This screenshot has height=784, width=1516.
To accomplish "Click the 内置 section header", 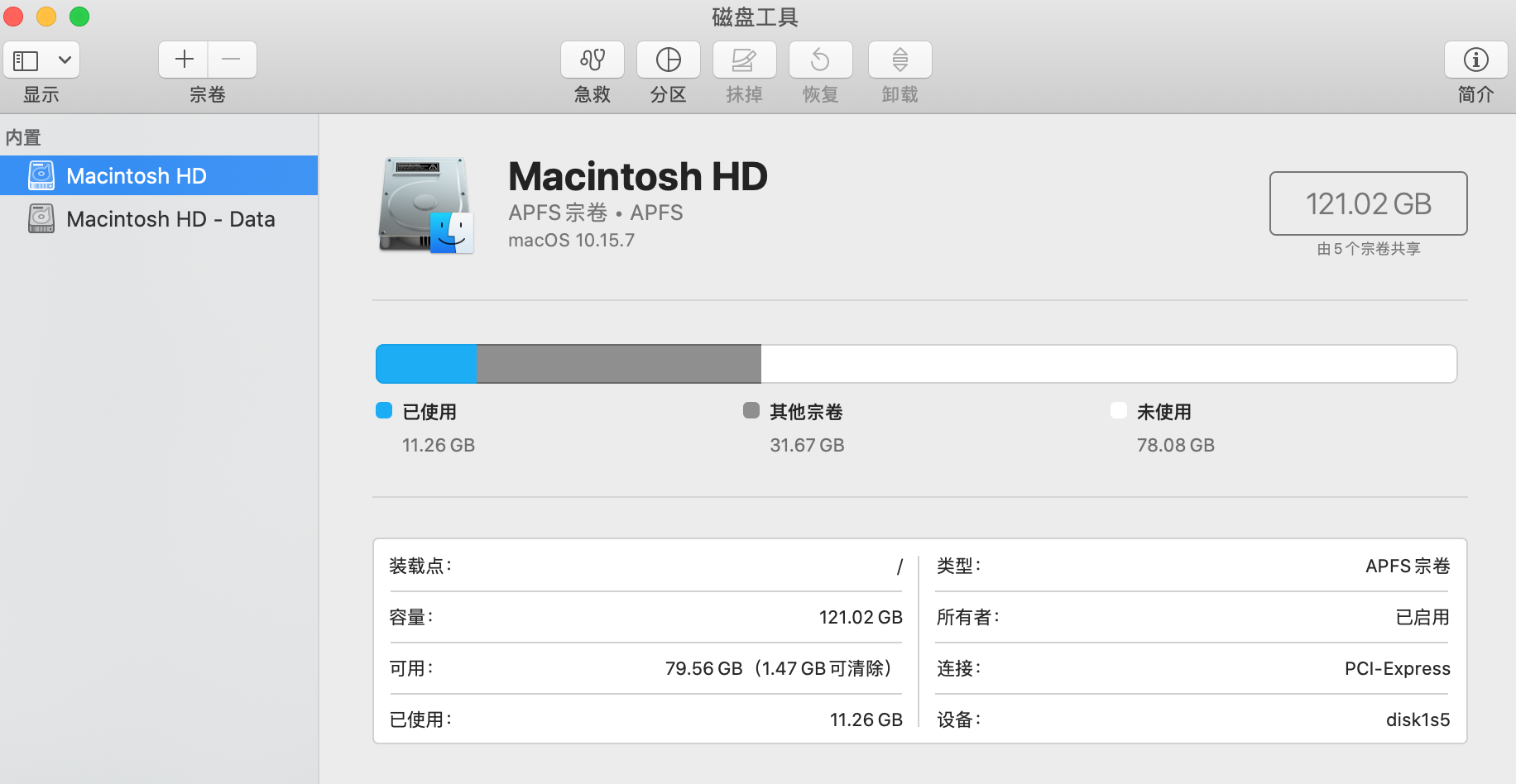I will click(23, 136).
